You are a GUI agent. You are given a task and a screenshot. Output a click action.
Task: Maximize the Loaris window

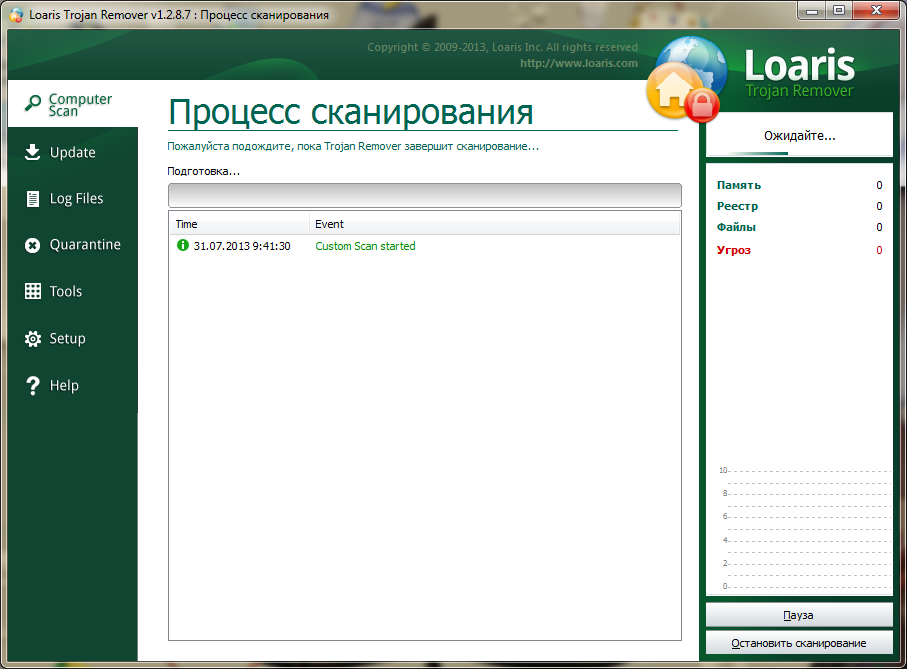coord(839,11)
